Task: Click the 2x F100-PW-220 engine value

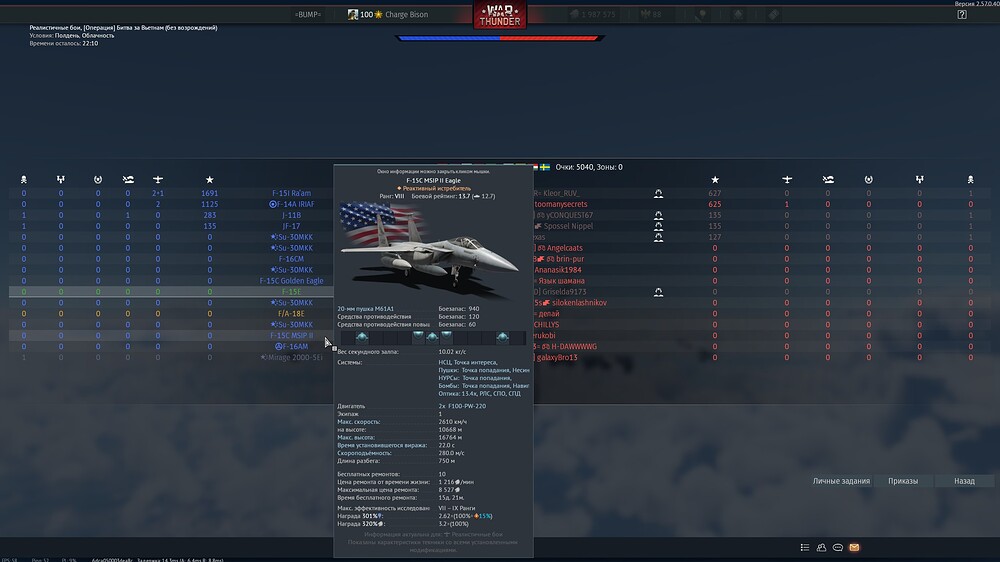Action: 462,406
